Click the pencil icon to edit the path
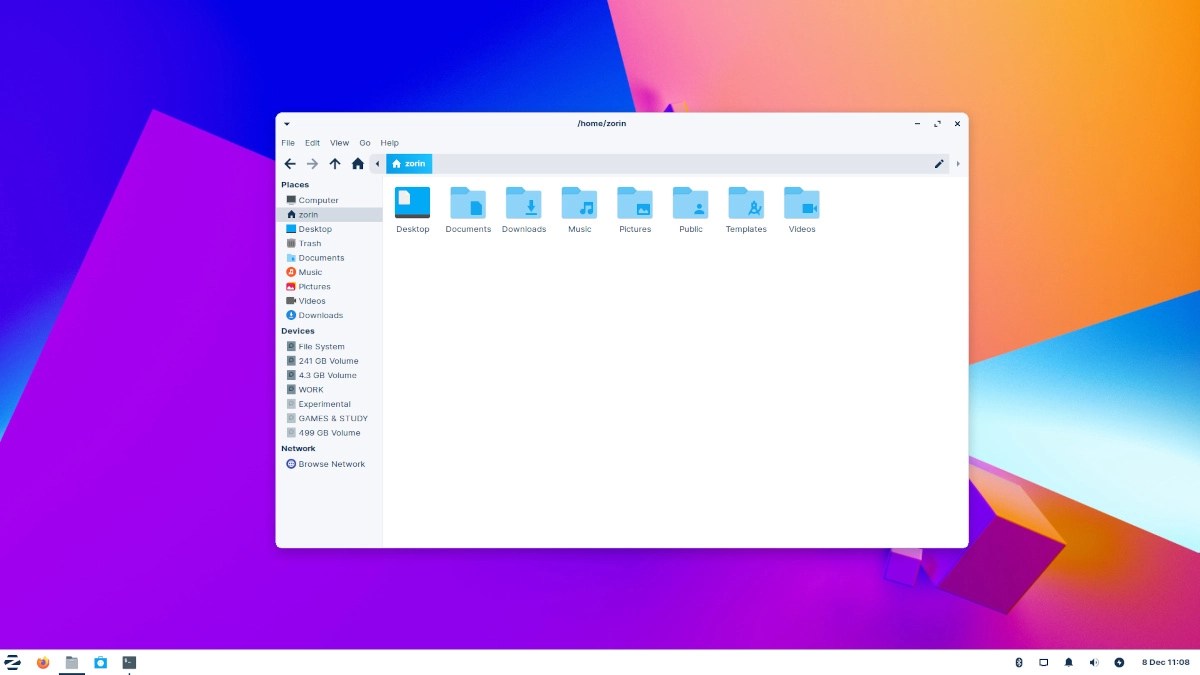 (x=938, y=163)
